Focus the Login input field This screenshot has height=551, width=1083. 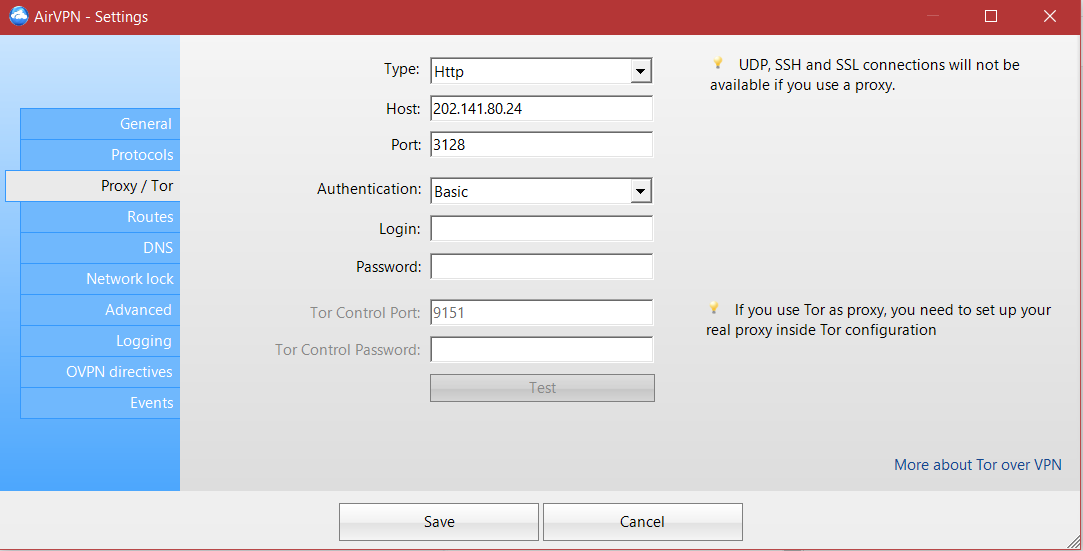(x=542, y=229)
